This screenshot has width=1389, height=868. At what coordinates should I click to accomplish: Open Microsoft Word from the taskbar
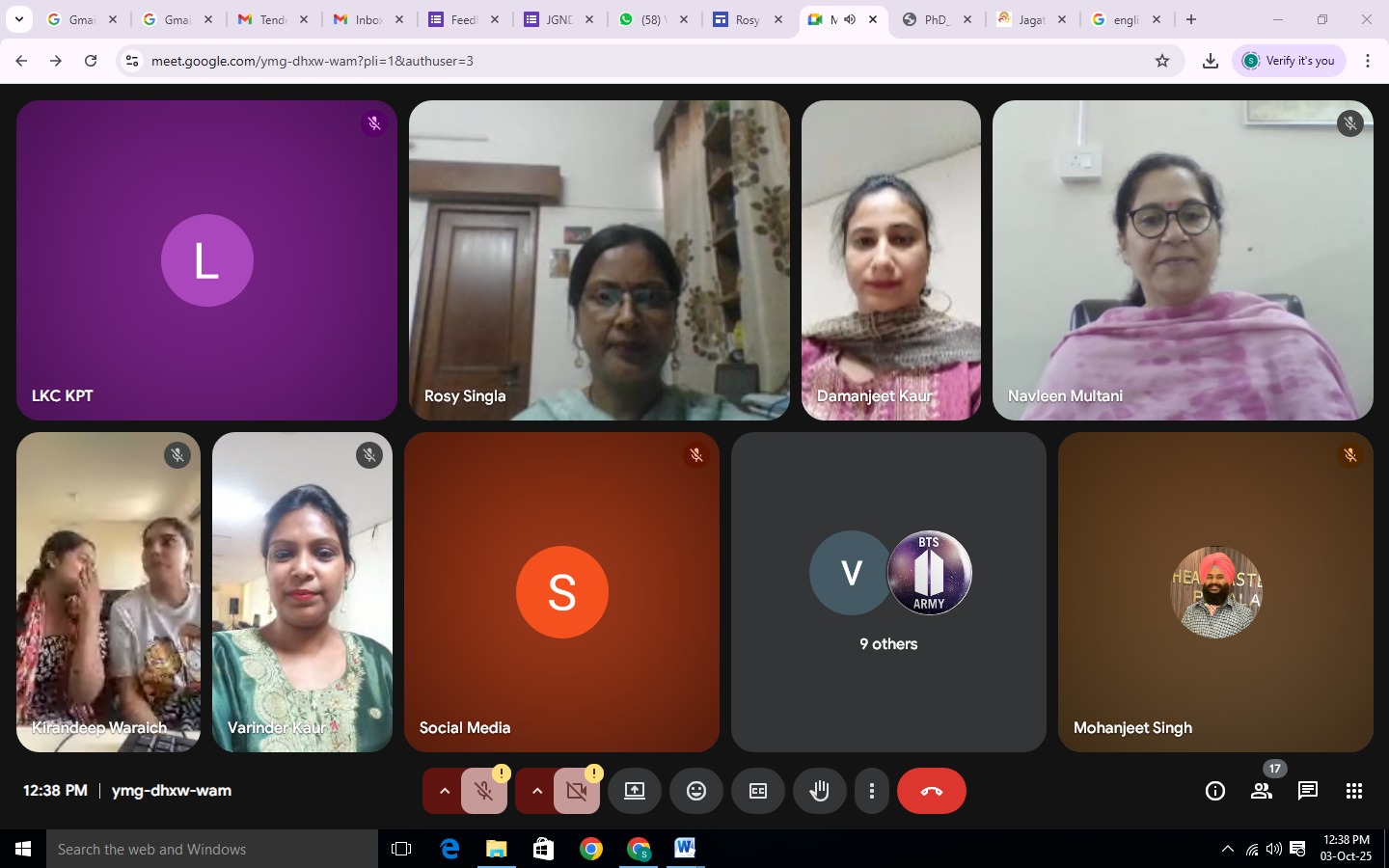[685, 849]
